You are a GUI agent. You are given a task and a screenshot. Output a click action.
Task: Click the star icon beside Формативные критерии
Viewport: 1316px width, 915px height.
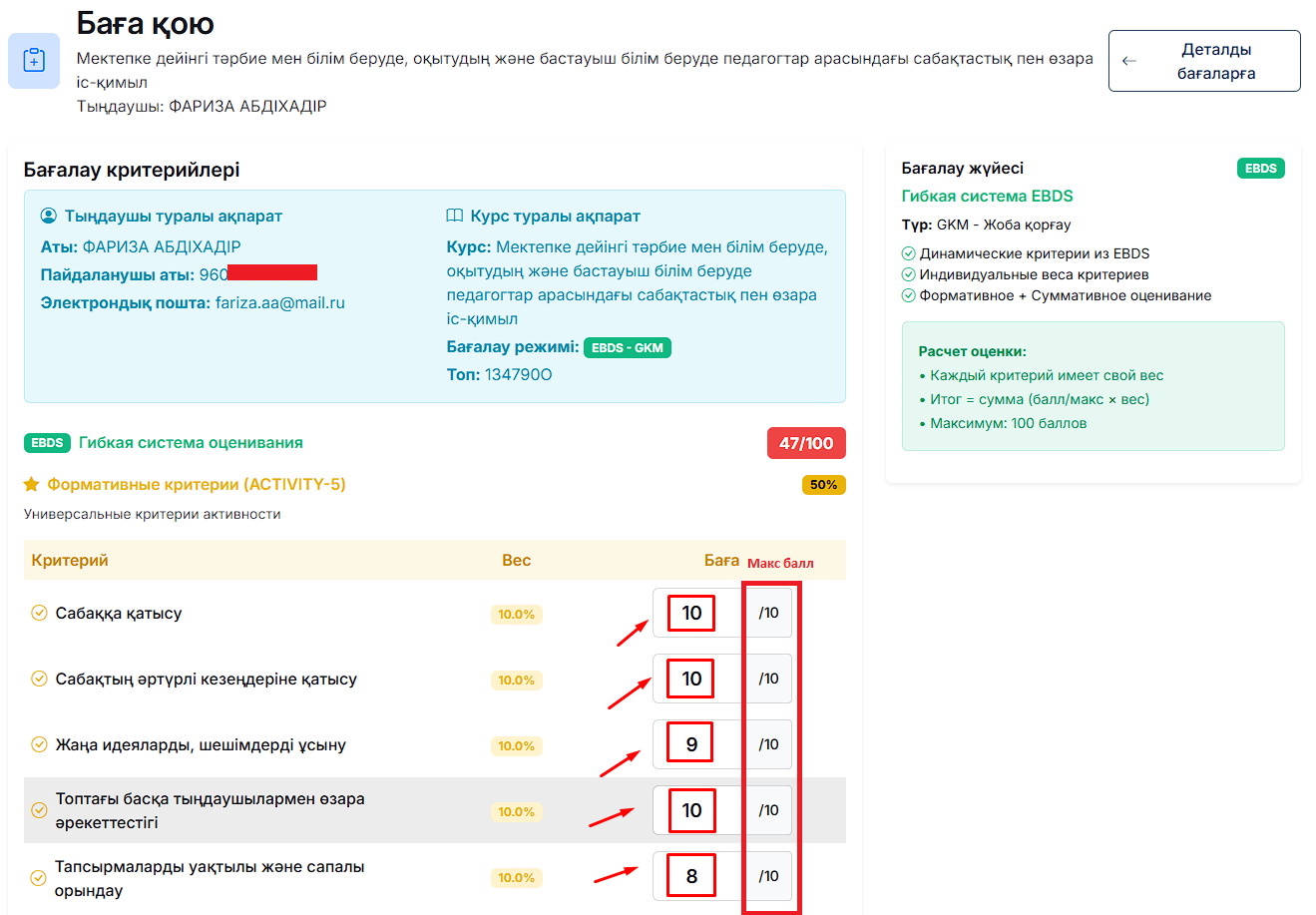pyautogui.click(x=31, y=484)
